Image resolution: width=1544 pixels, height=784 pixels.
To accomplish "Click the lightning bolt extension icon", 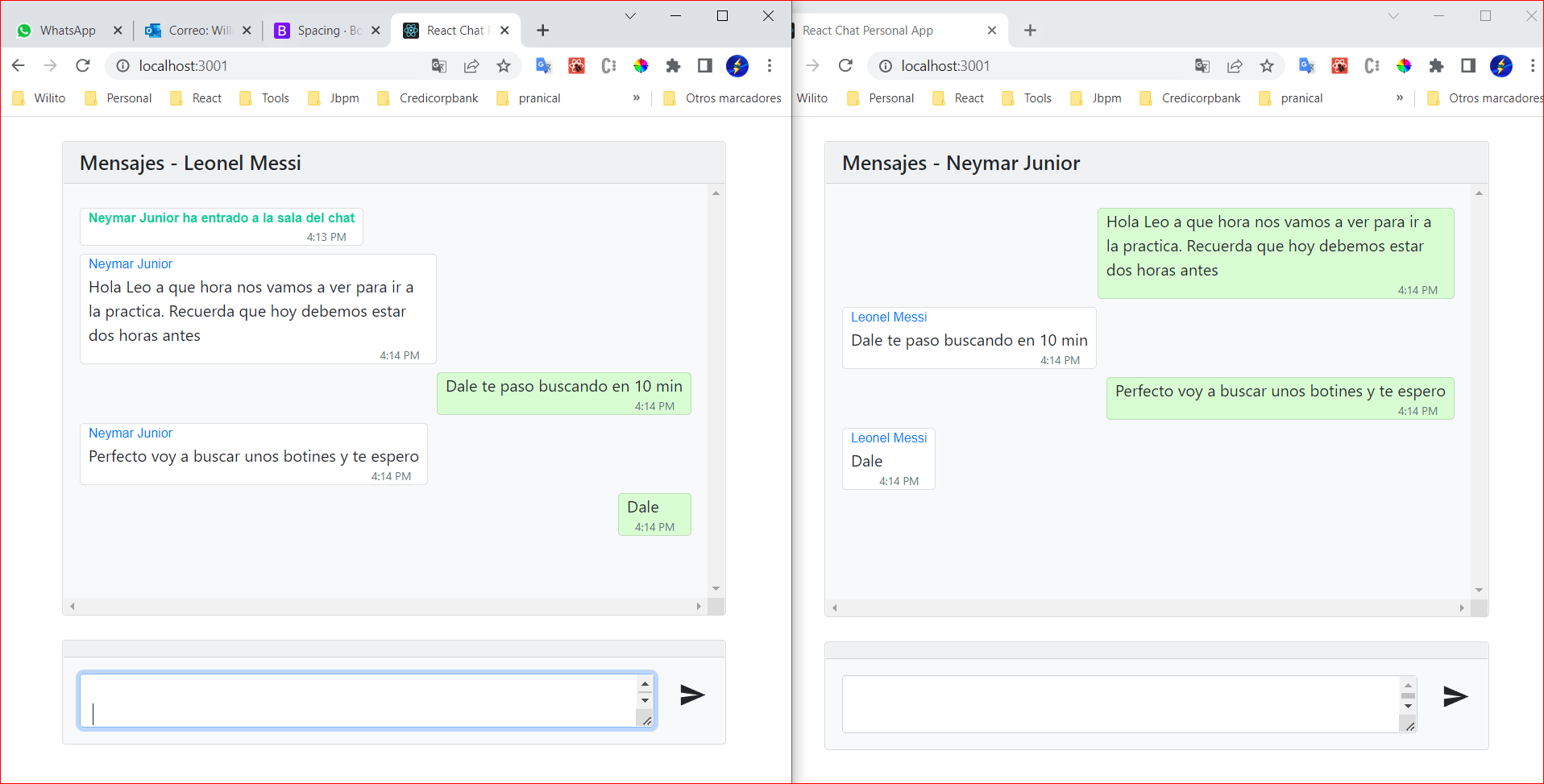I will point(737,65).
